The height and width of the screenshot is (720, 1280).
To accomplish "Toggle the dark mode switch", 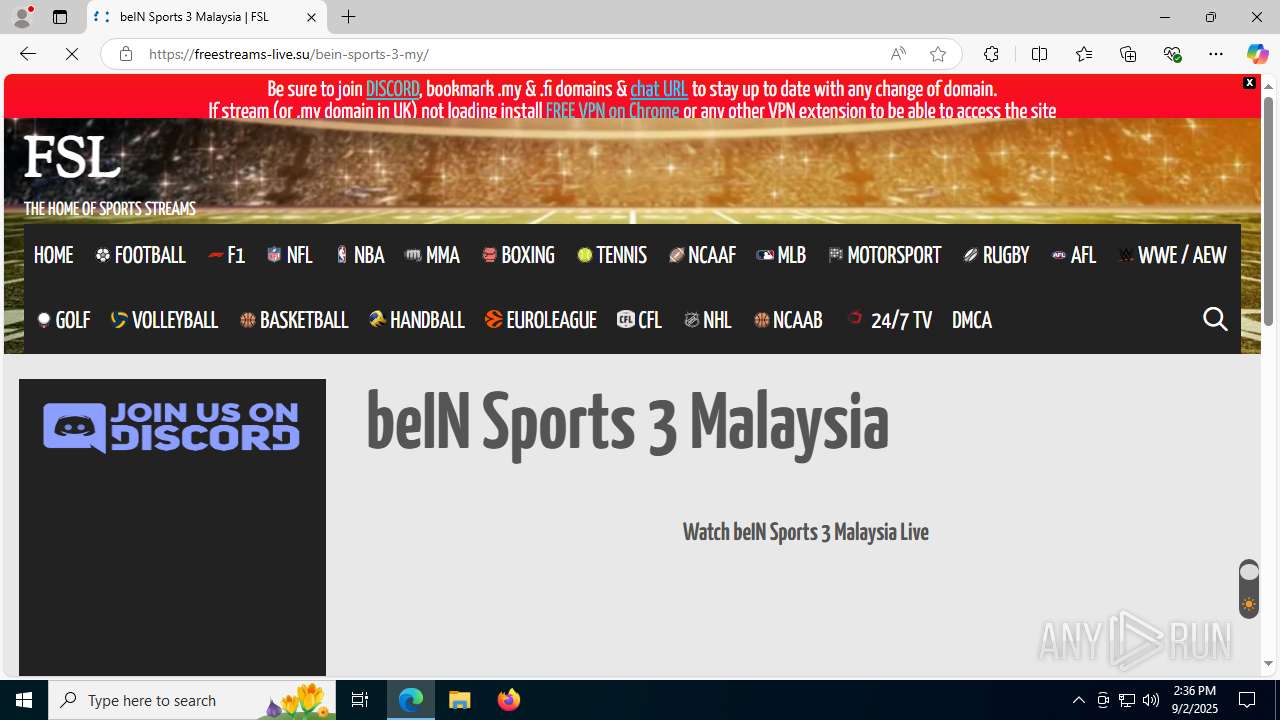I will 1249,589.
